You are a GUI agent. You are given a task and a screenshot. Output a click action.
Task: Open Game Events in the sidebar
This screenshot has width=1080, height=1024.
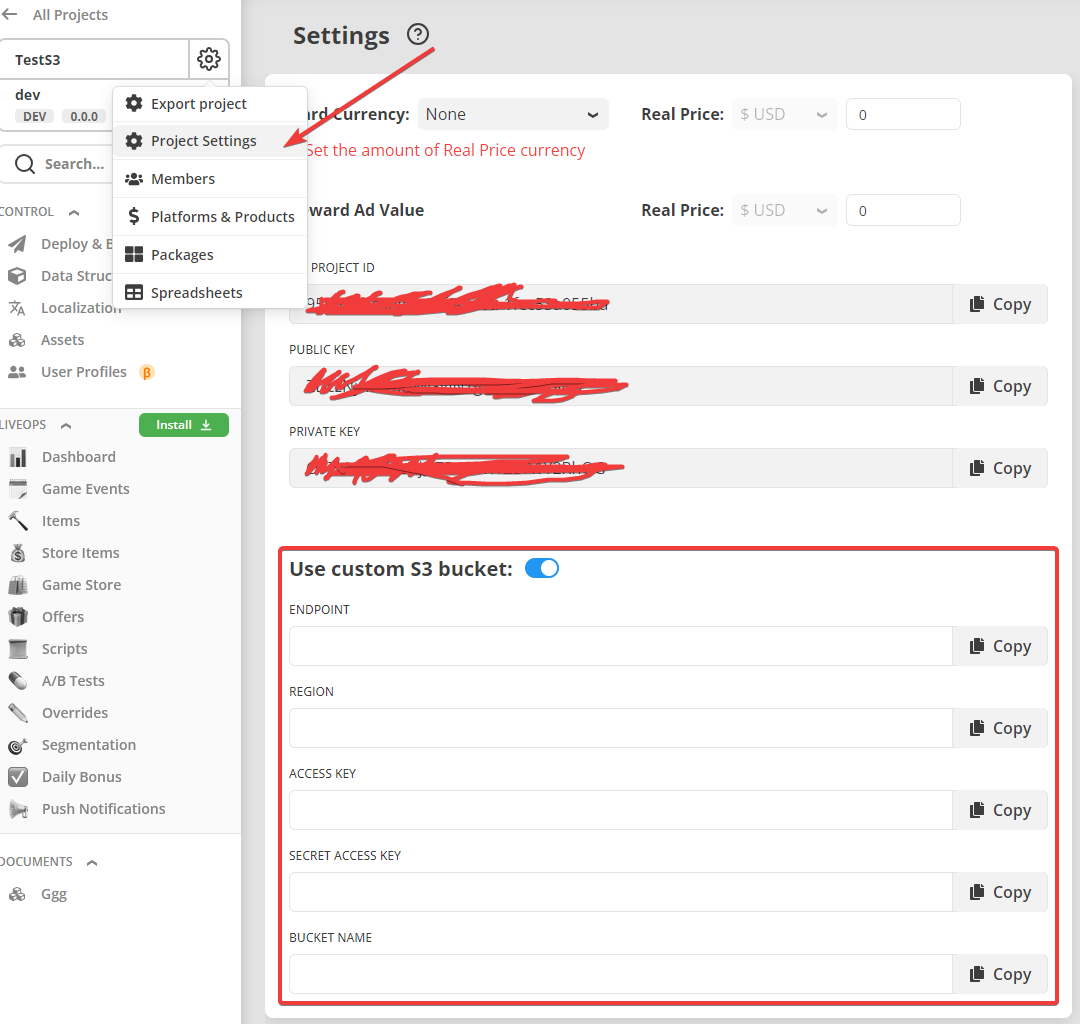(85, 489)
